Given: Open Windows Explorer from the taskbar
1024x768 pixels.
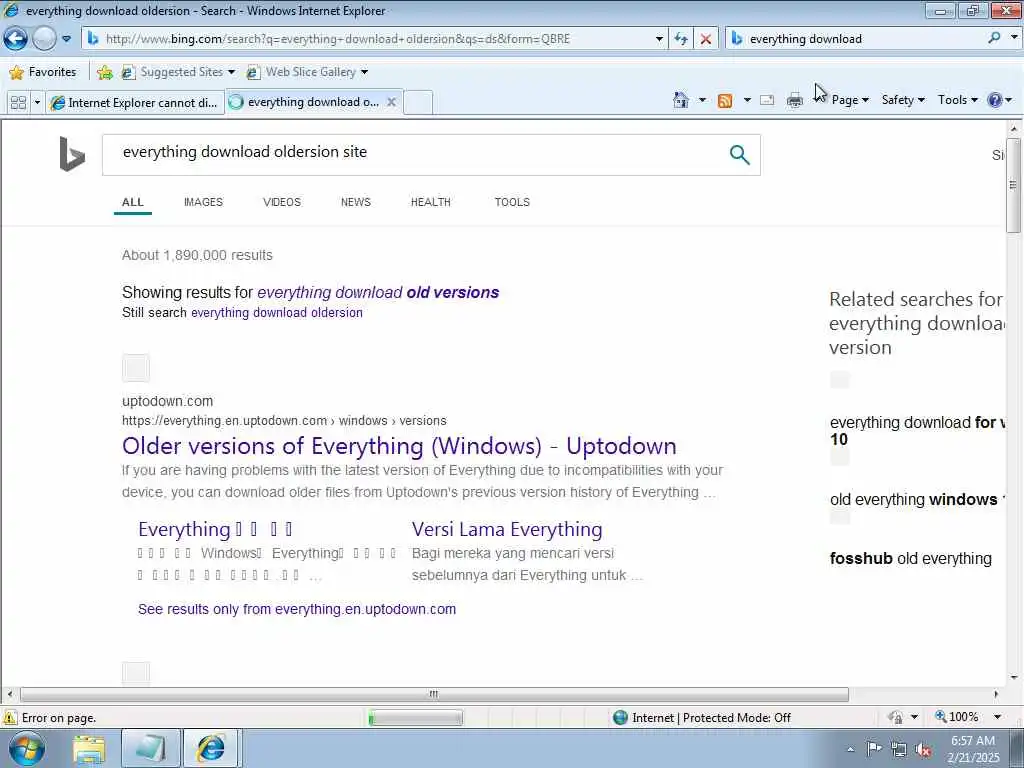Looking at the screenshot, I should click(89, 749).
